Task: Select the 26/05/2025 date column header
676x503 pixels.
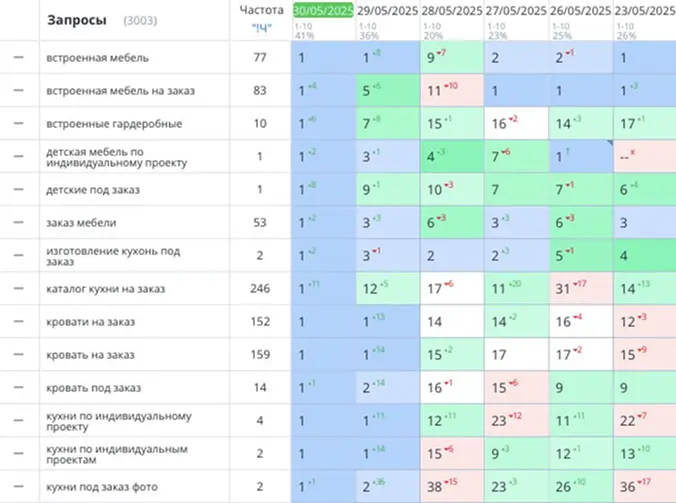Action: pyautogui.click(x=580, y=11)
